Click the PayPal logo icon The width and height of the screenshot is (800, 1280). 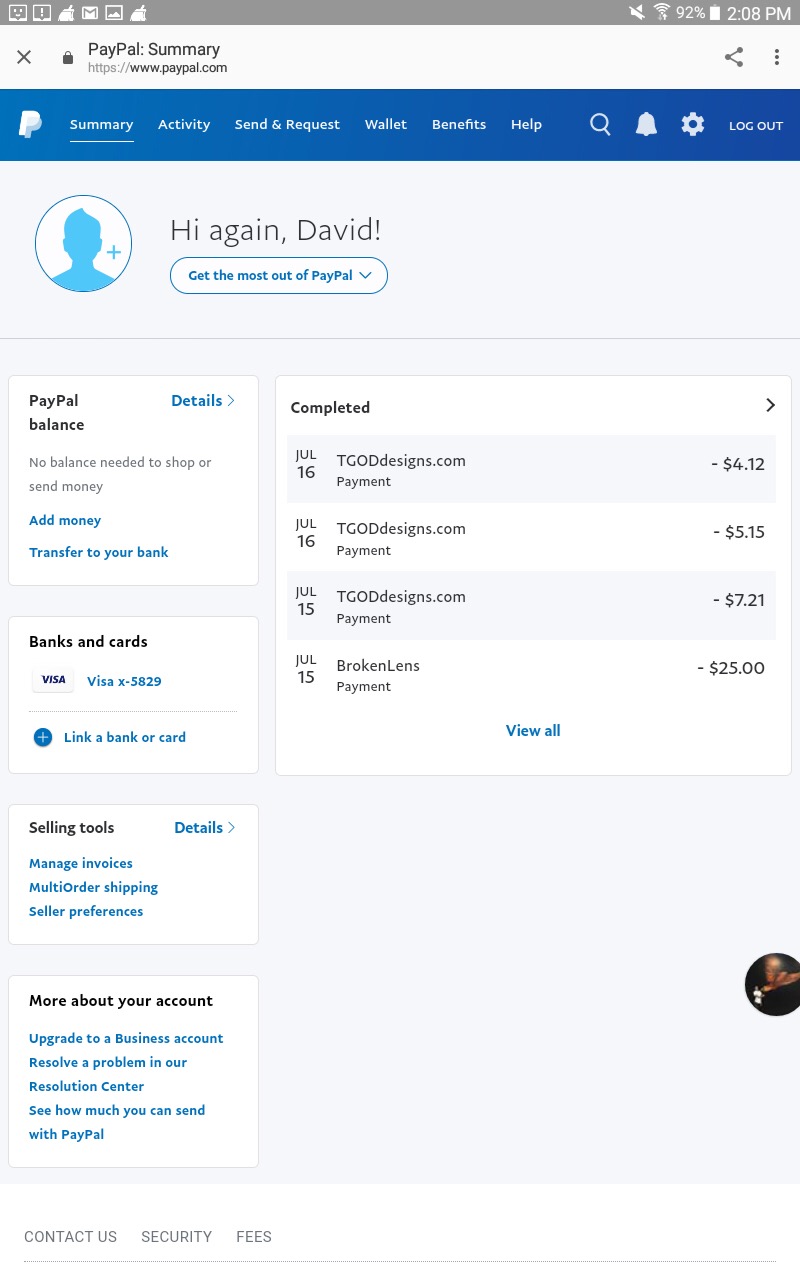[x=30, y=125]
